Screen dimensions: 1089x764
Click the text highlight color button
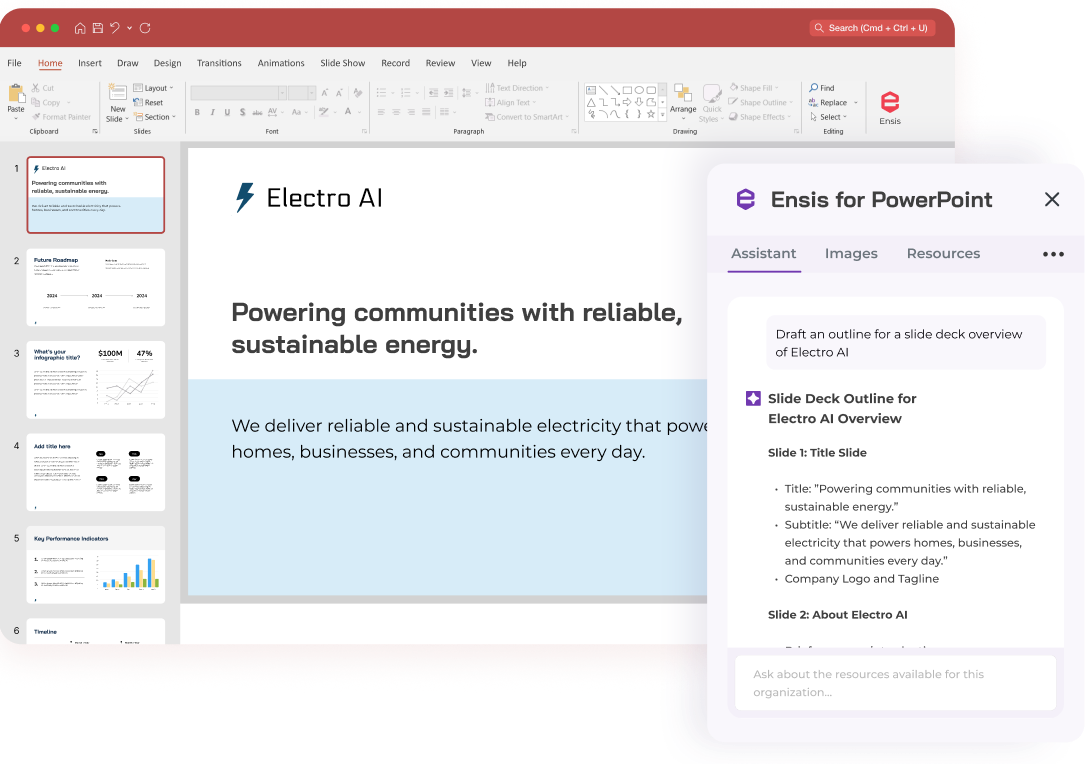click(324, 112)
